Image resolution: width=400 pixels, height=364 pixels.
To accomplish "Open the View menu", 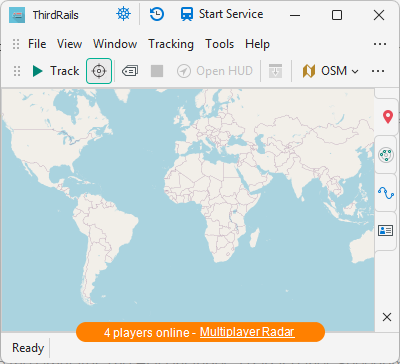I will tap(69, 44).
